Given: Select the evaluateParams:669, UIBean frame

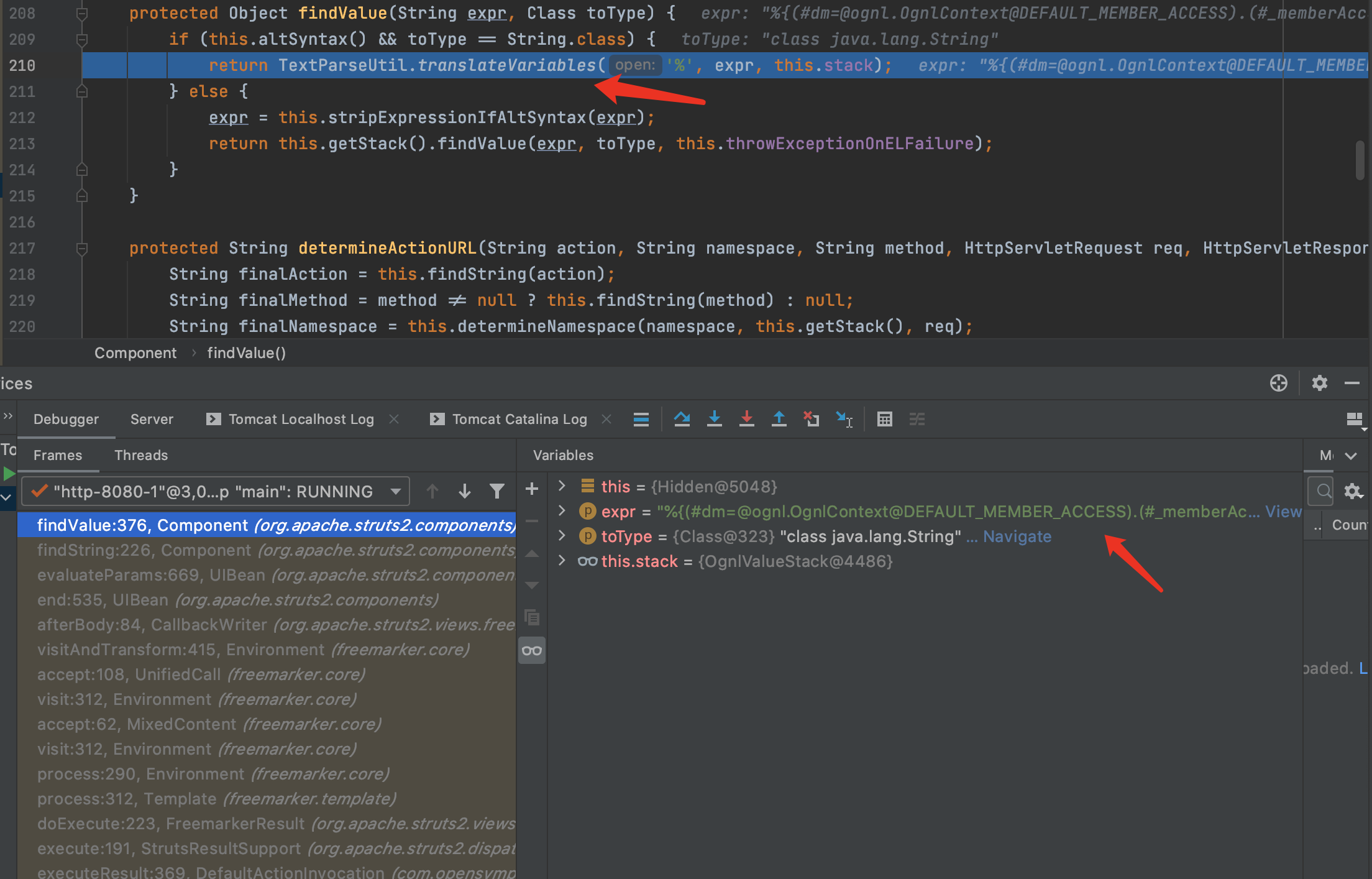Looking at the screenshot, I should click(267, 574).
